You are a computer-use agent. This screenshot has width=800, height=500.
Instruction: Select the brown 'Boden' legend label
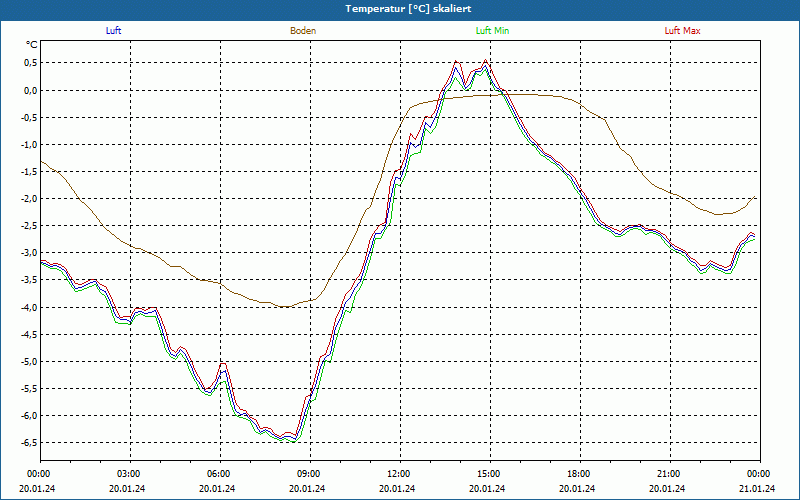(x=303, y=31)
